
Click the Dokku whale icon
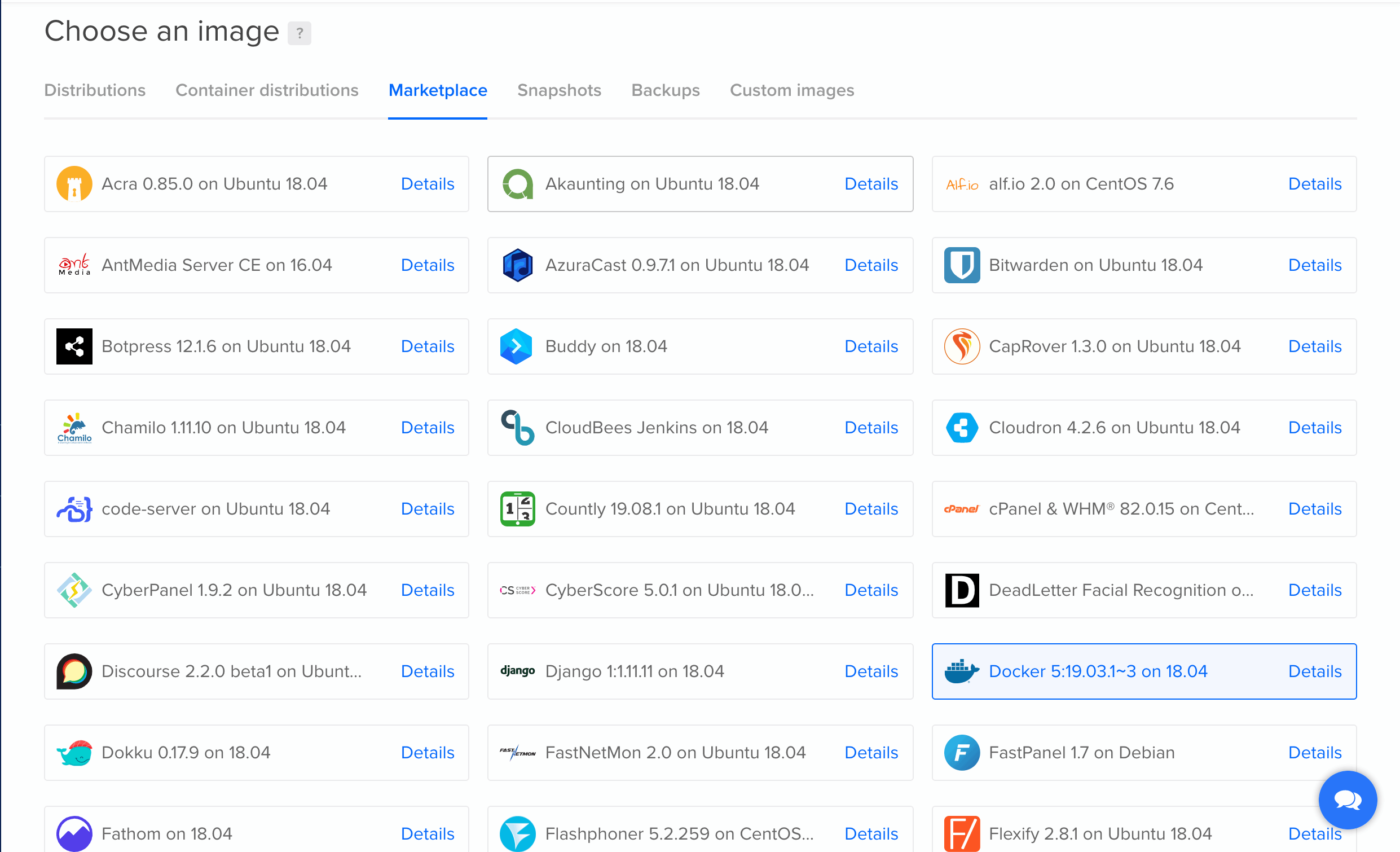point(74,753)
